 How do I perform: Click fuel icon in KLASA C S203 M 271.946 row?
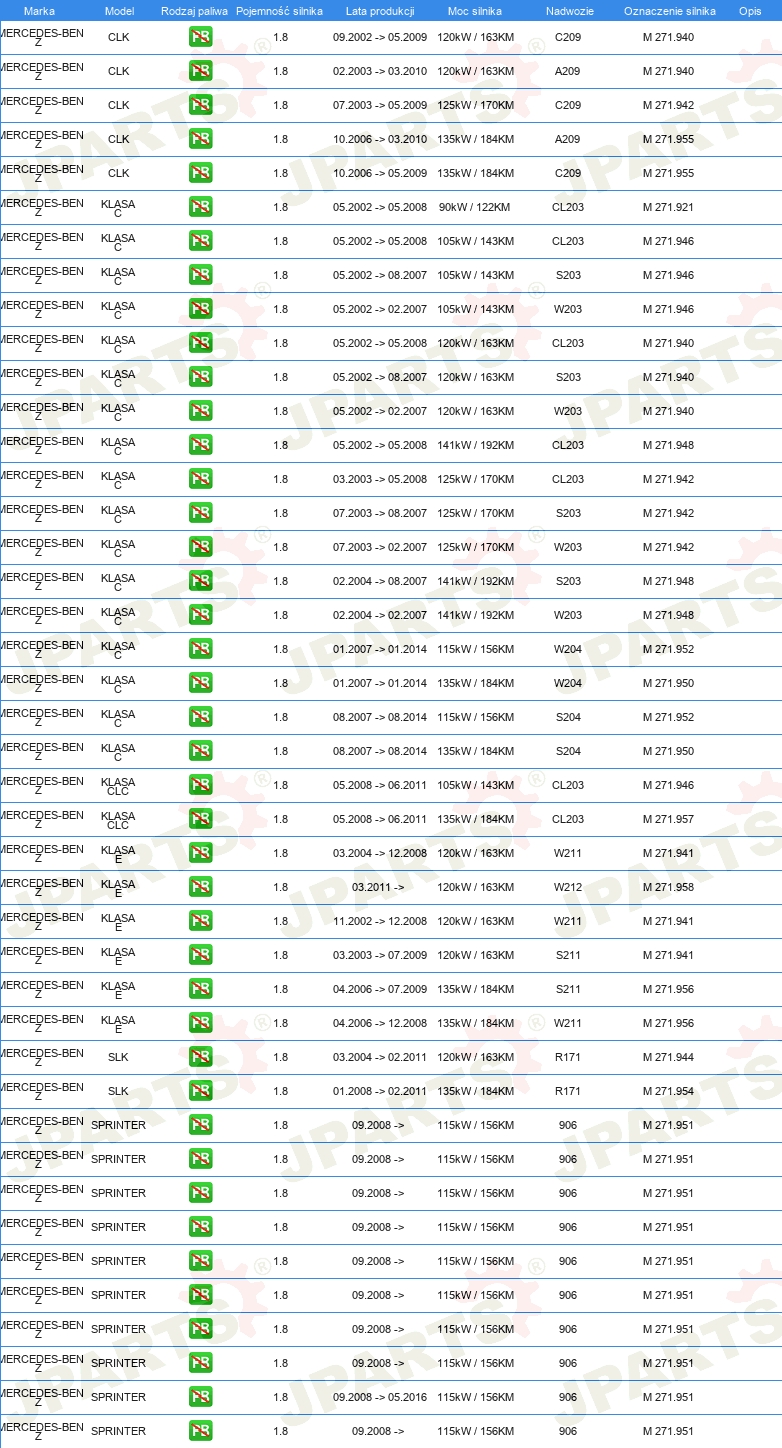200,275
